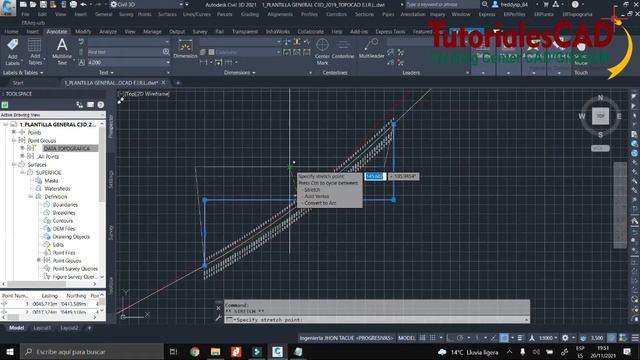The image size is (640, 360).
Task: Switch to Layout1 tab
Action: click(x=42, y=328)
